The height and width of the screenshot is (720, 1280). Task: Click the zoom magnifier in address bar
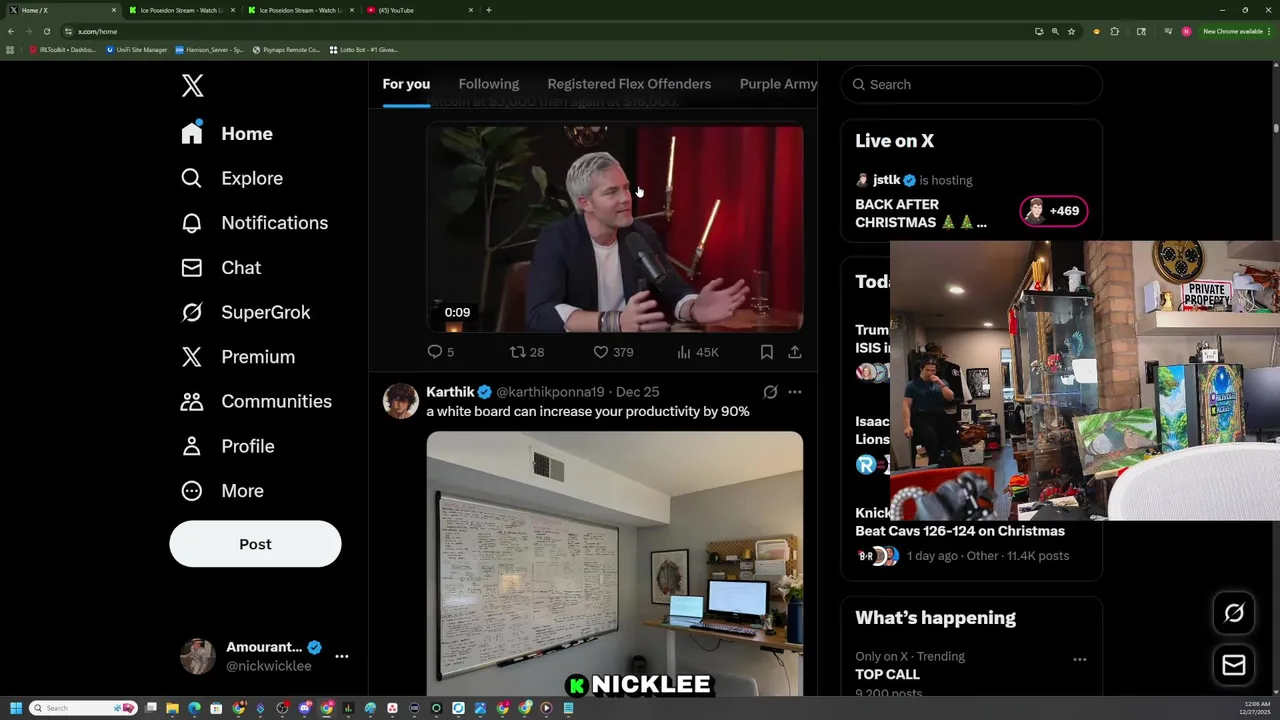tap(1055, 31)
